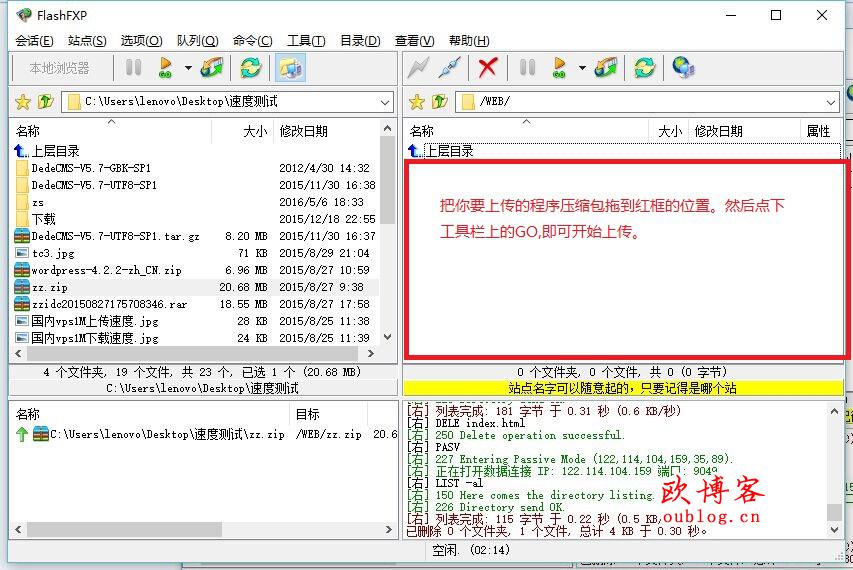The image size is (853, 570).
Task: Click the local transfer queue globe icon
Action: point(212,67)
